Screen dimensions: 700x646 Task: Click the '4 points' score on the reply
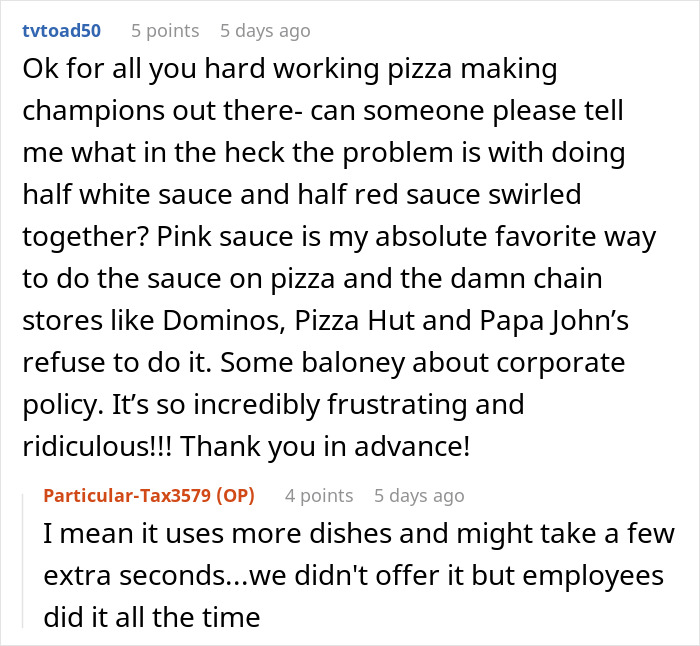coord(318,495)
